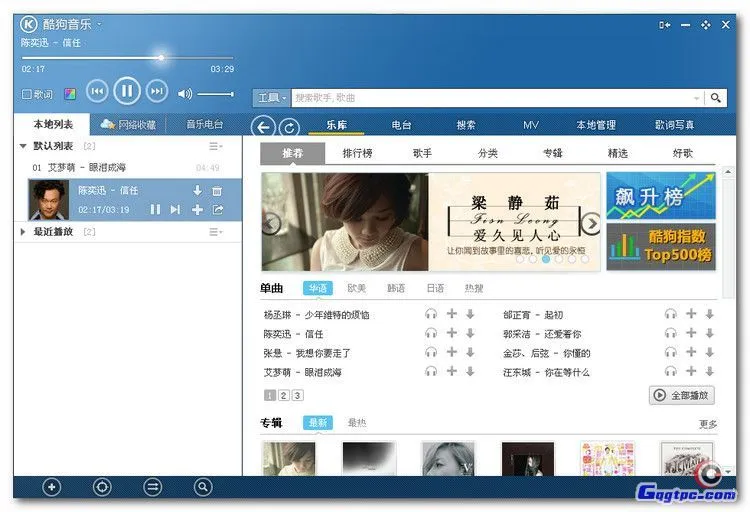Refresh the library page
Image resolution: width=750 pixels, height=512 pixels.
point(289,128)
